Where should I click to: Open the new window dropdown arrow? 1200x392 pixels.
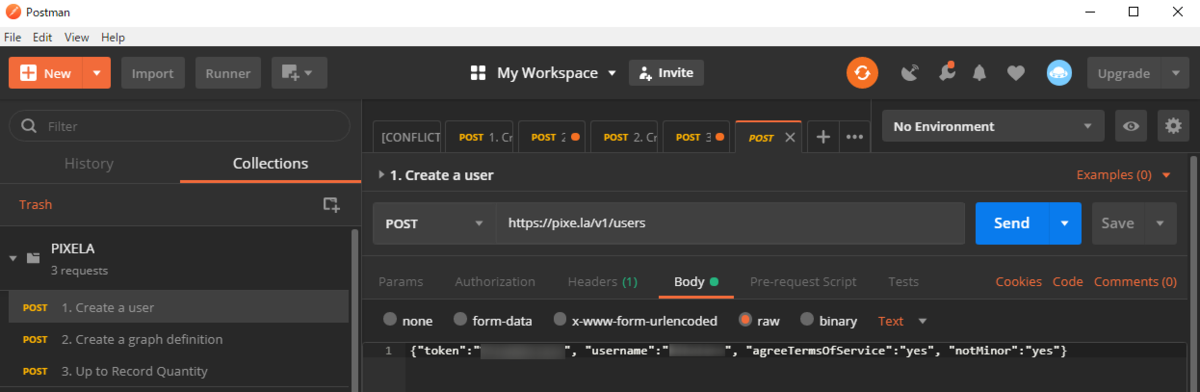(309, 73)
